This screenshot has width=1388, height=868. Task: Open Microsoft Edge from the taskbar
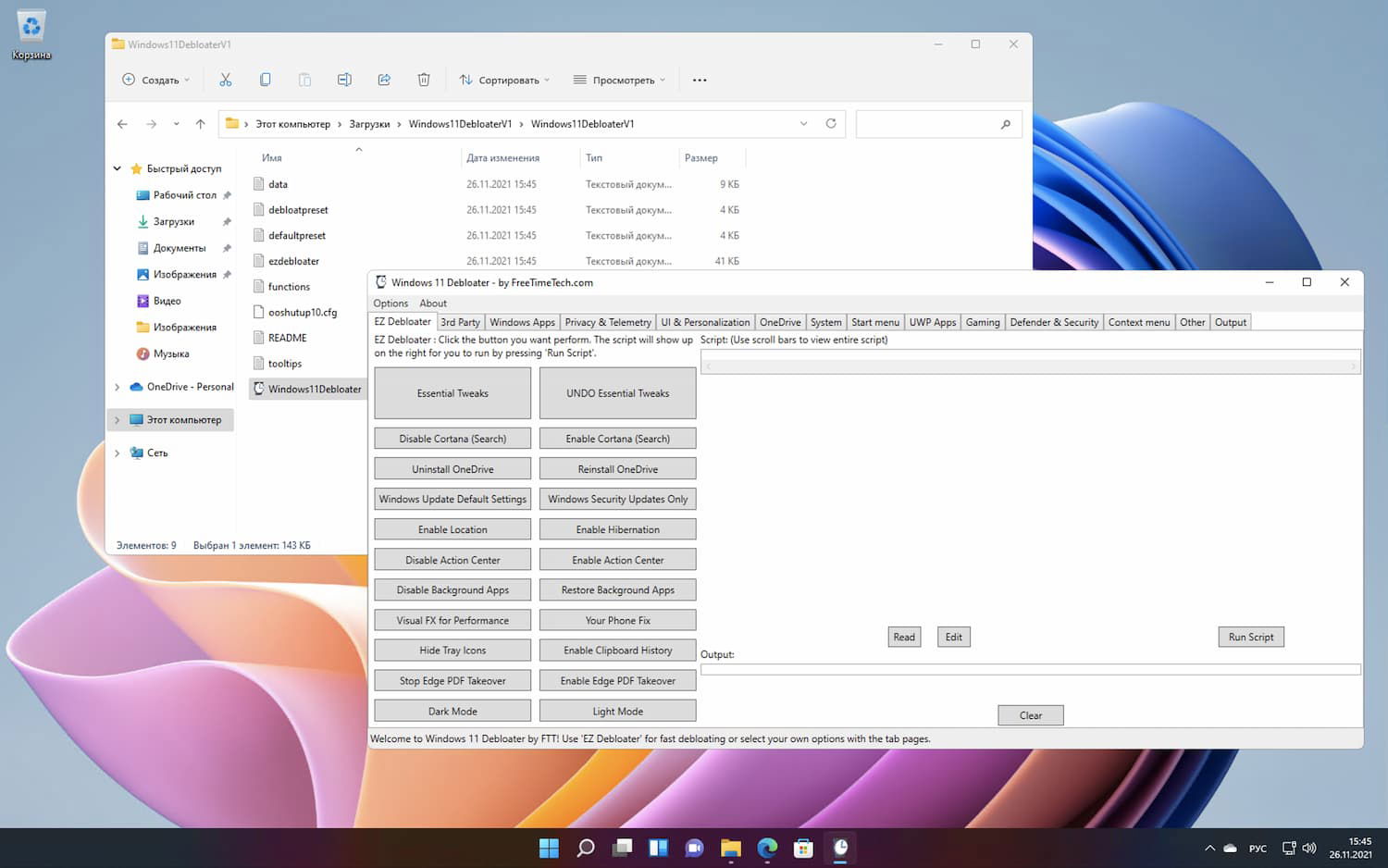point(767,848)
